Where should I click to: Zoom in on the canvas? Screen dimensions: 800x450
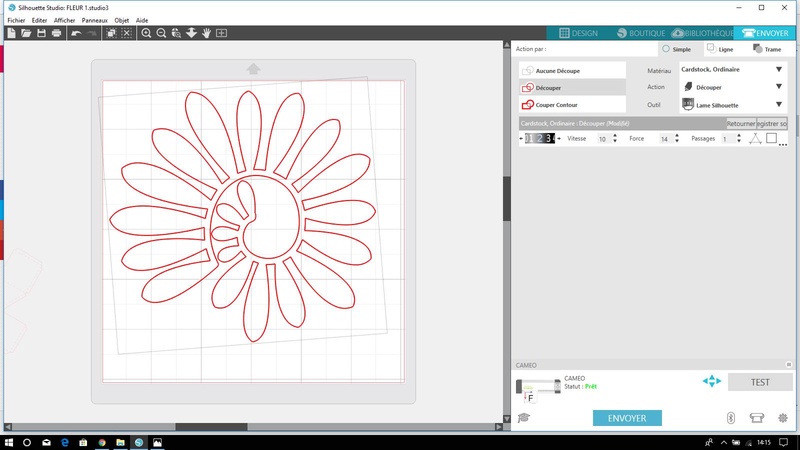pyautogui.click(x=146, y=33)
